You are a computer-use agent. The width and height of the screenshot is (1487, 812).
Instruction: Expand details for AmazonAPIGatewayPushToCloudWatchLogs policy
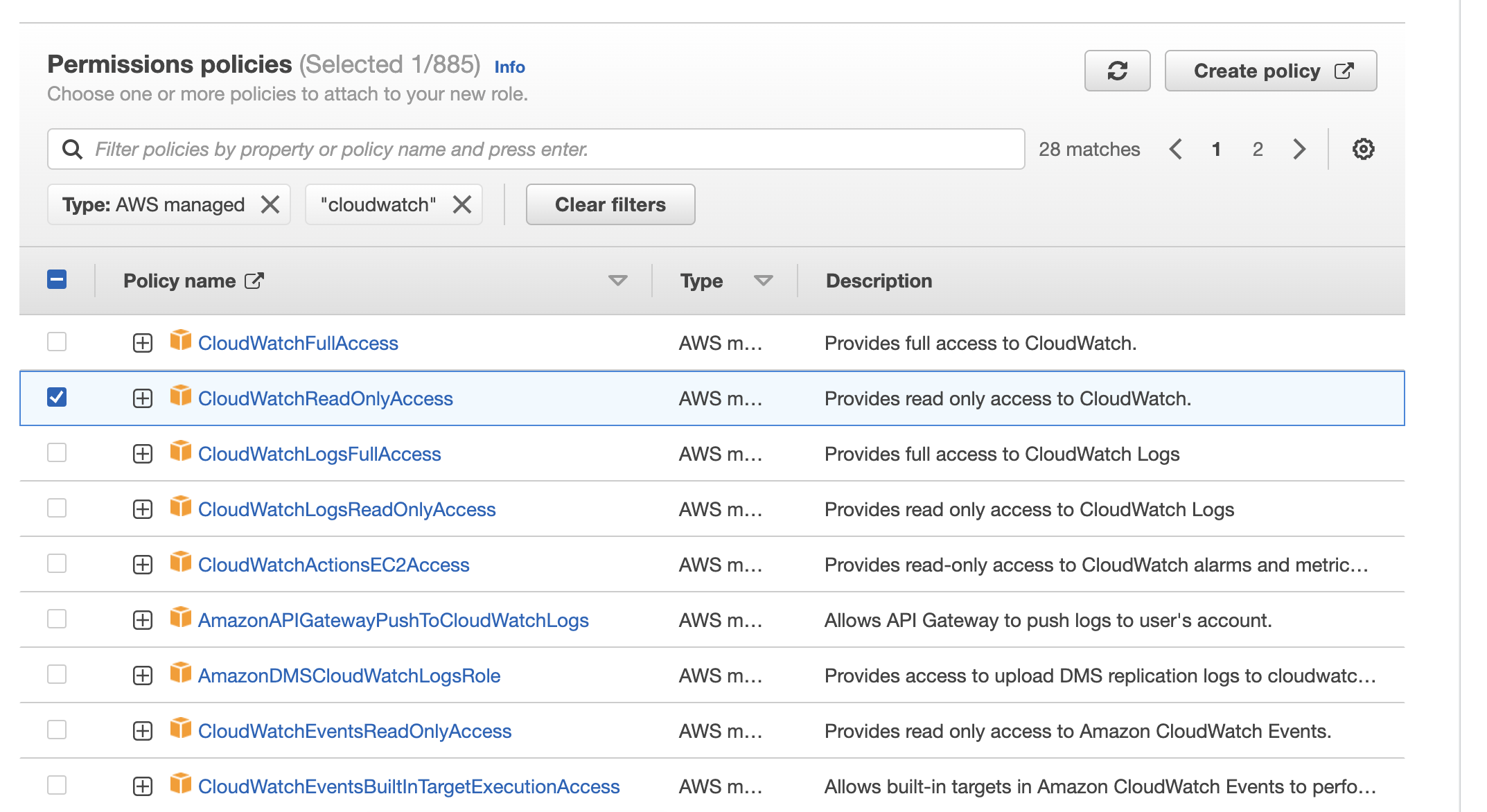click(143, 620)
